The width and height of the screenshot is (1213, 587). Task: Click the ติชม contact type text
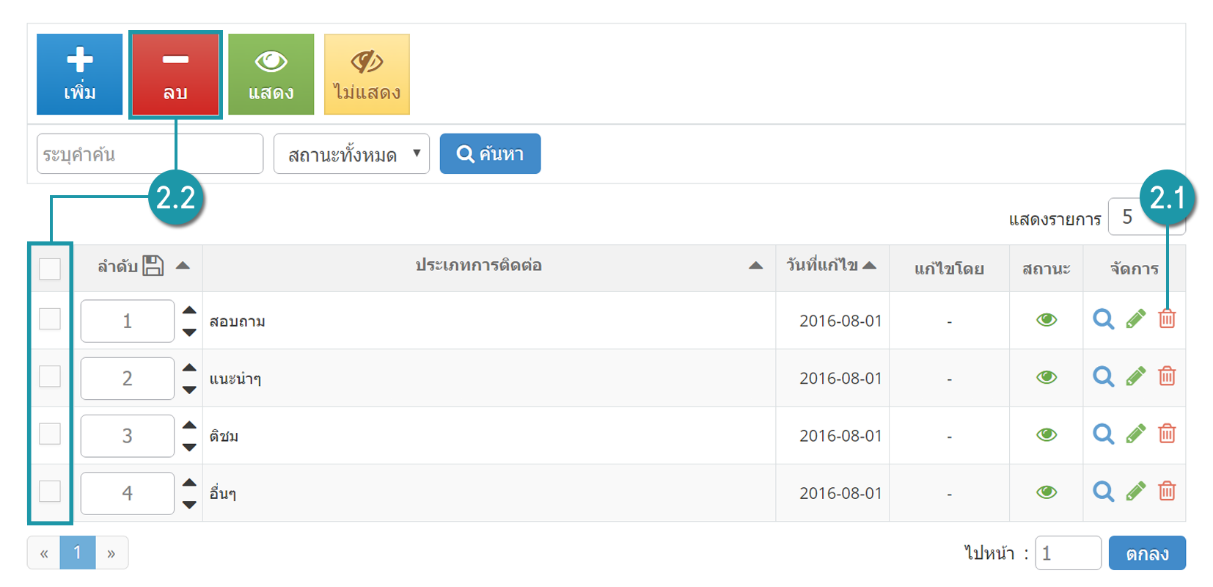click(x=224, y=436)
